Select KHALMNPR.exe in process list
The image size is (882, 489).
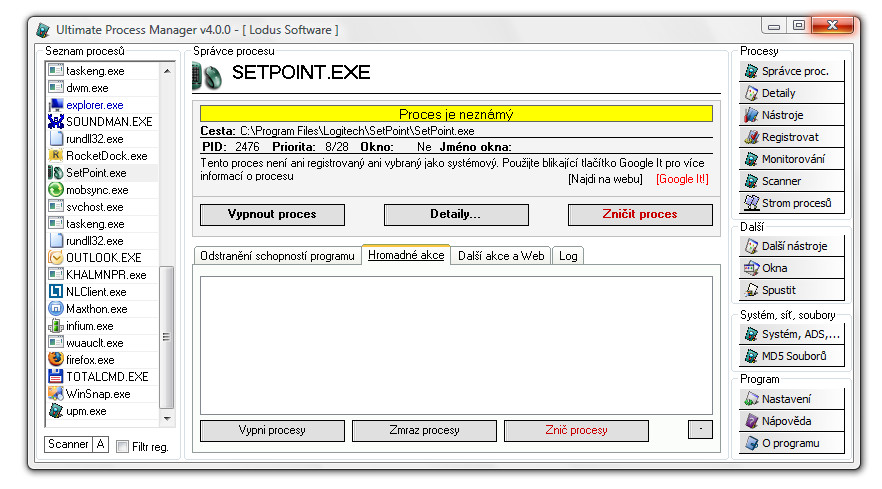click(x=102, y=275)
